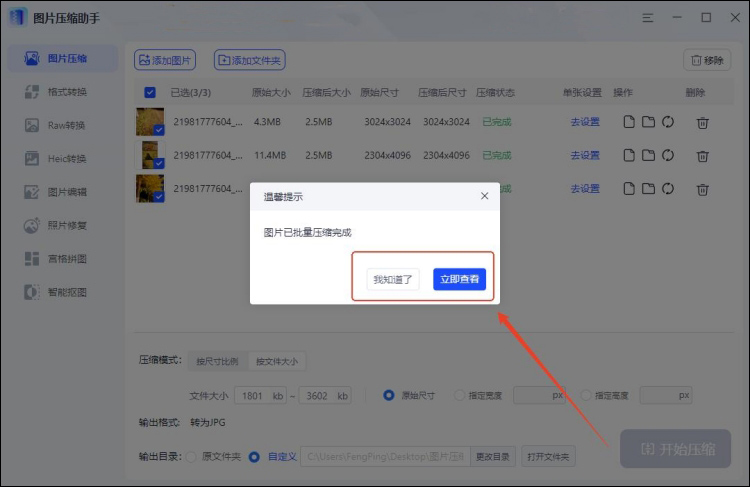Select the 原始尺寸 radio button

(x=389, y=396)
